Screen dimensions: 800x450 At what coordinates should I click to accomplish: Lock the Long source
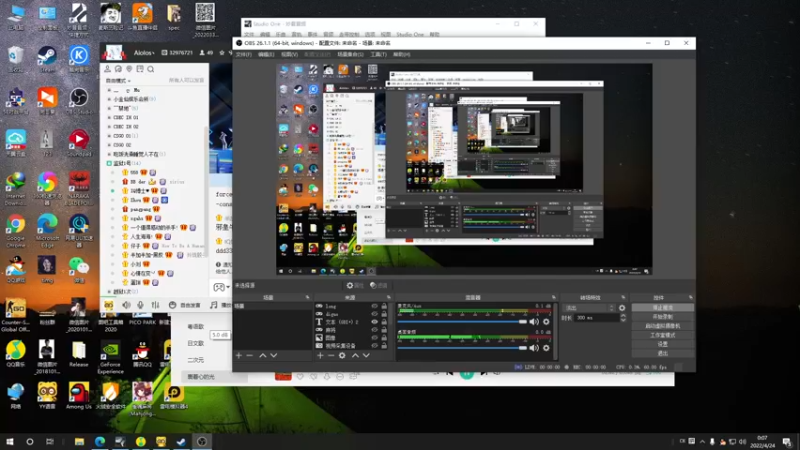[384, 306]
